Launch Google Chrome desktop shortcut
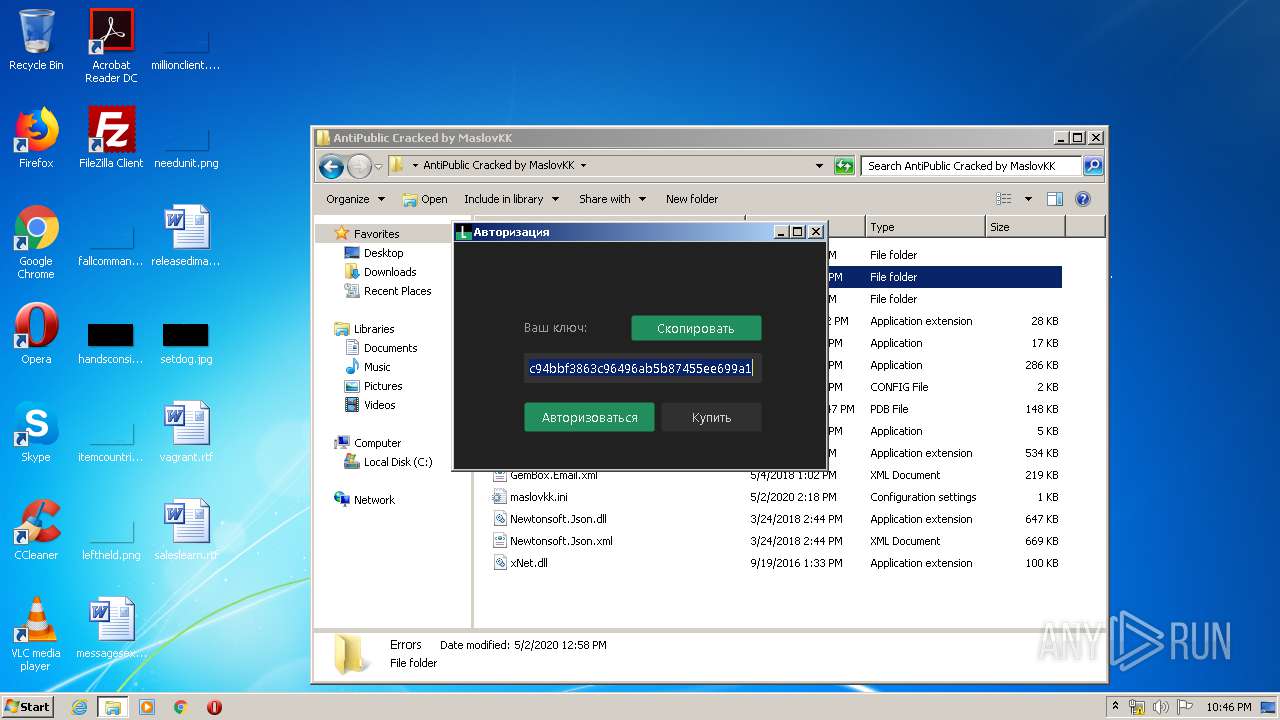 point(36,242)
